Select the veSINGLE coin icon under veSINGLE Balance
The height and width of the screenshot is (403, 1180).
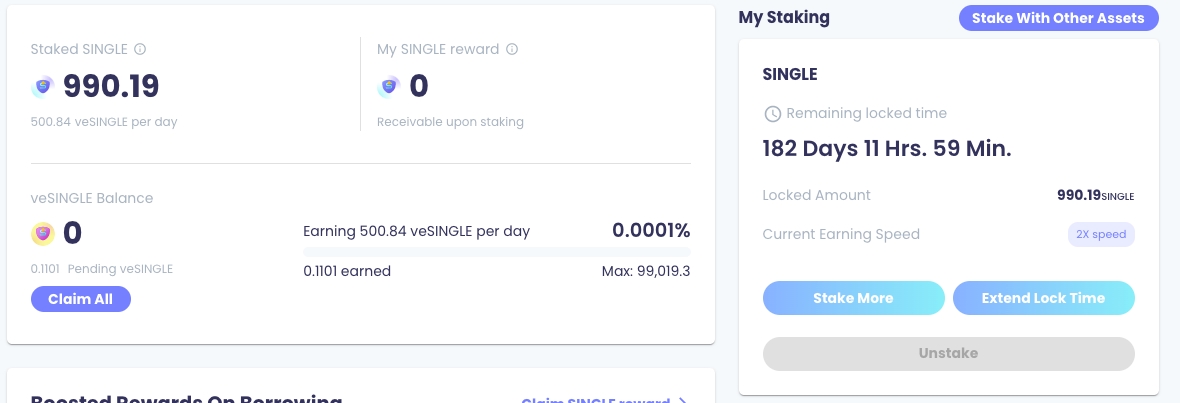[x=42, y=234]
